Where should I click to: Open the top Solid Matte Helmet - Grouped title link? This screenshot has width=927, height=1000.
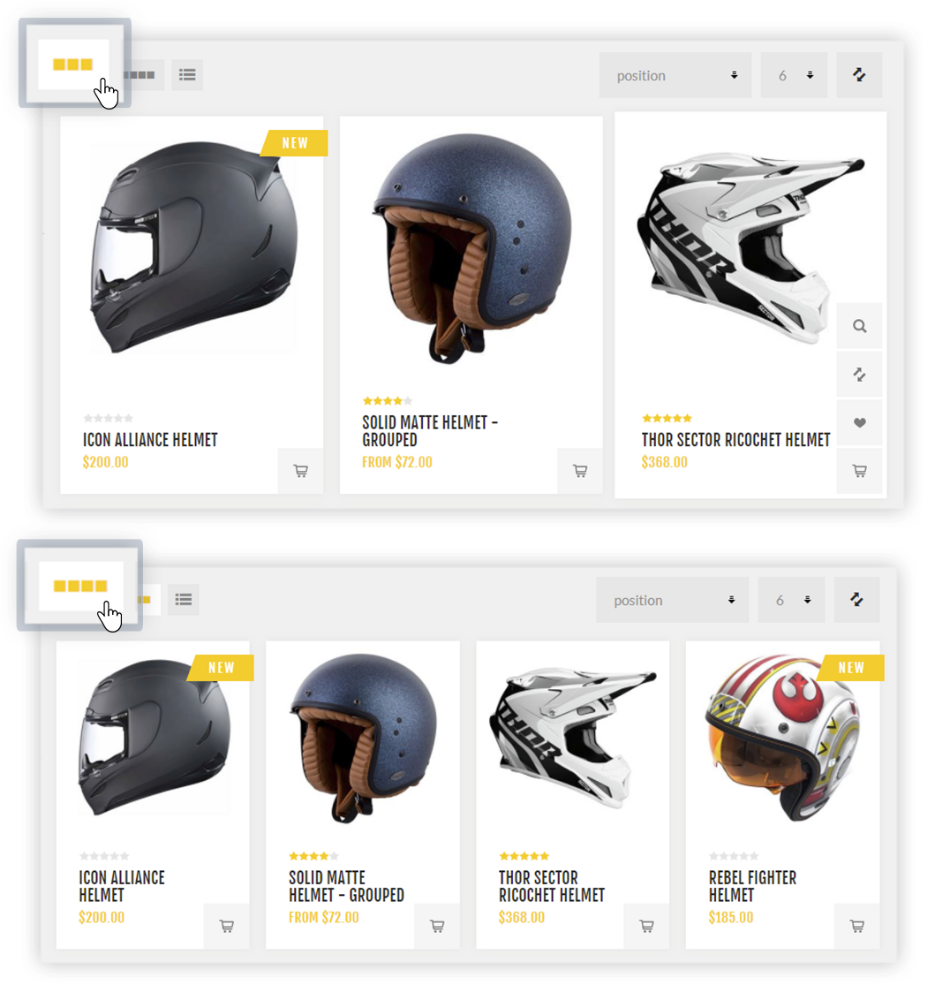[x=430, y=431]
